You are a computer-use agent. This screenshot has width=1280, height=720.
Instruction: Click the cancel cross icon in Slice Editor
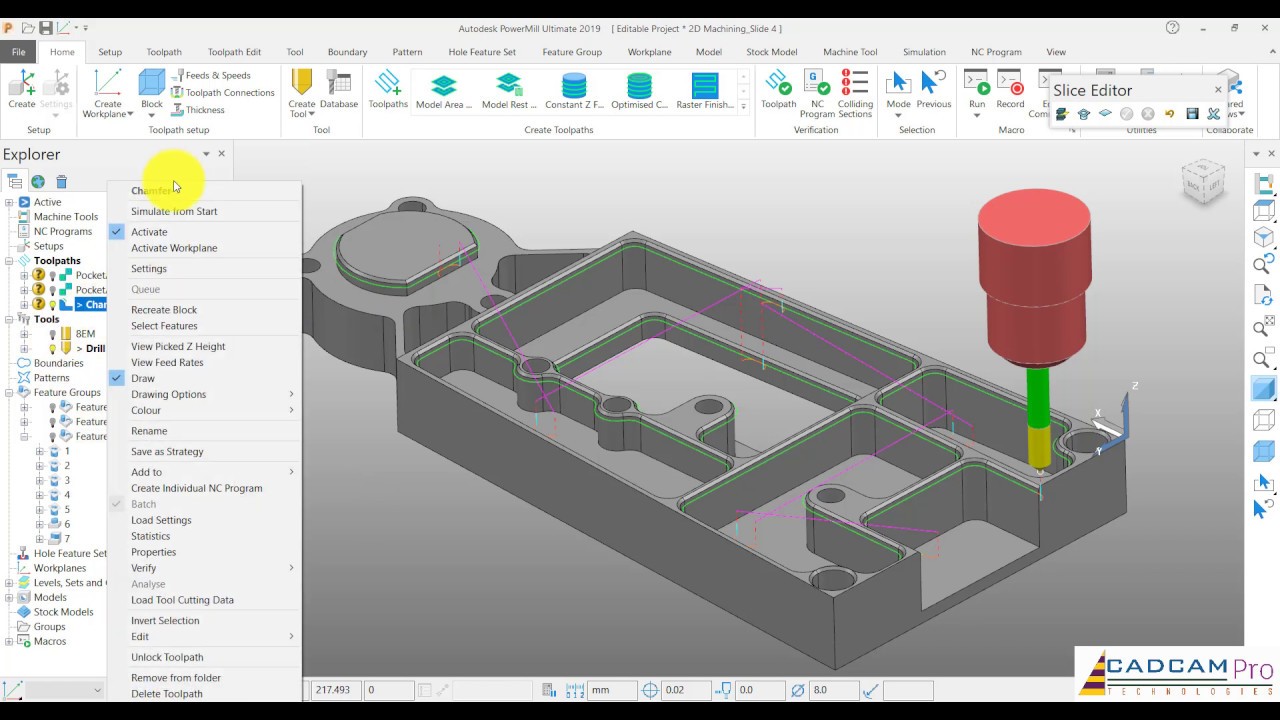(1148, 114)
